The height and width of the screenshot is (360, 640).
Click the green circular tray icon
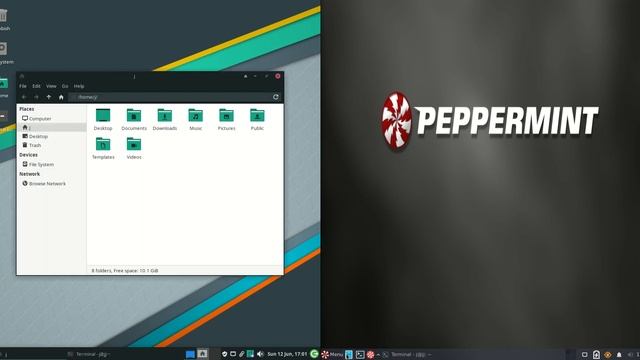pyautogui.click(x=314, y=354)
